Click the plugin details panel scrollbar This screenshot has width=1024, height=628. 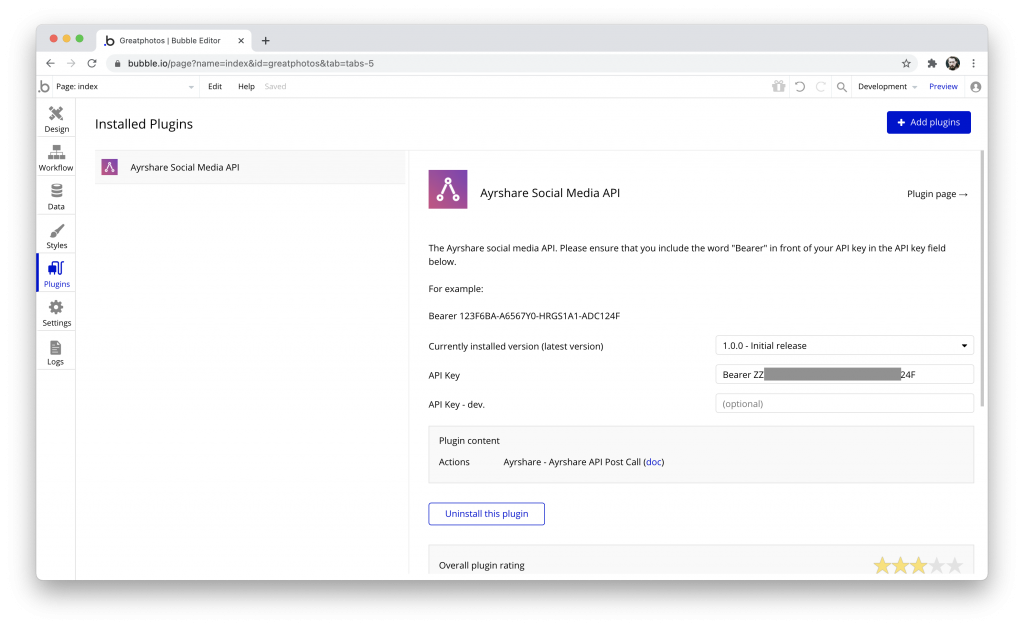tap(982, 278)
